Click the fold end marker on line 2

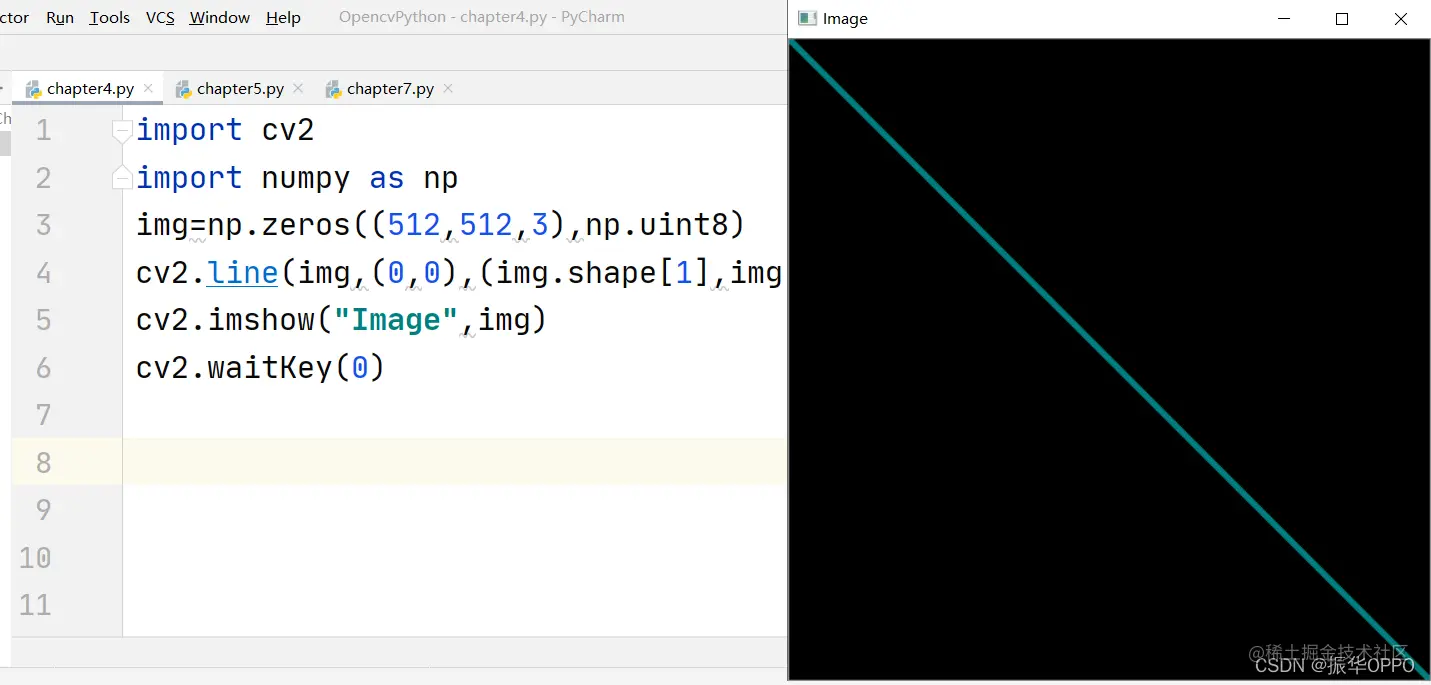pyautogui.click(x=122, y=178)
